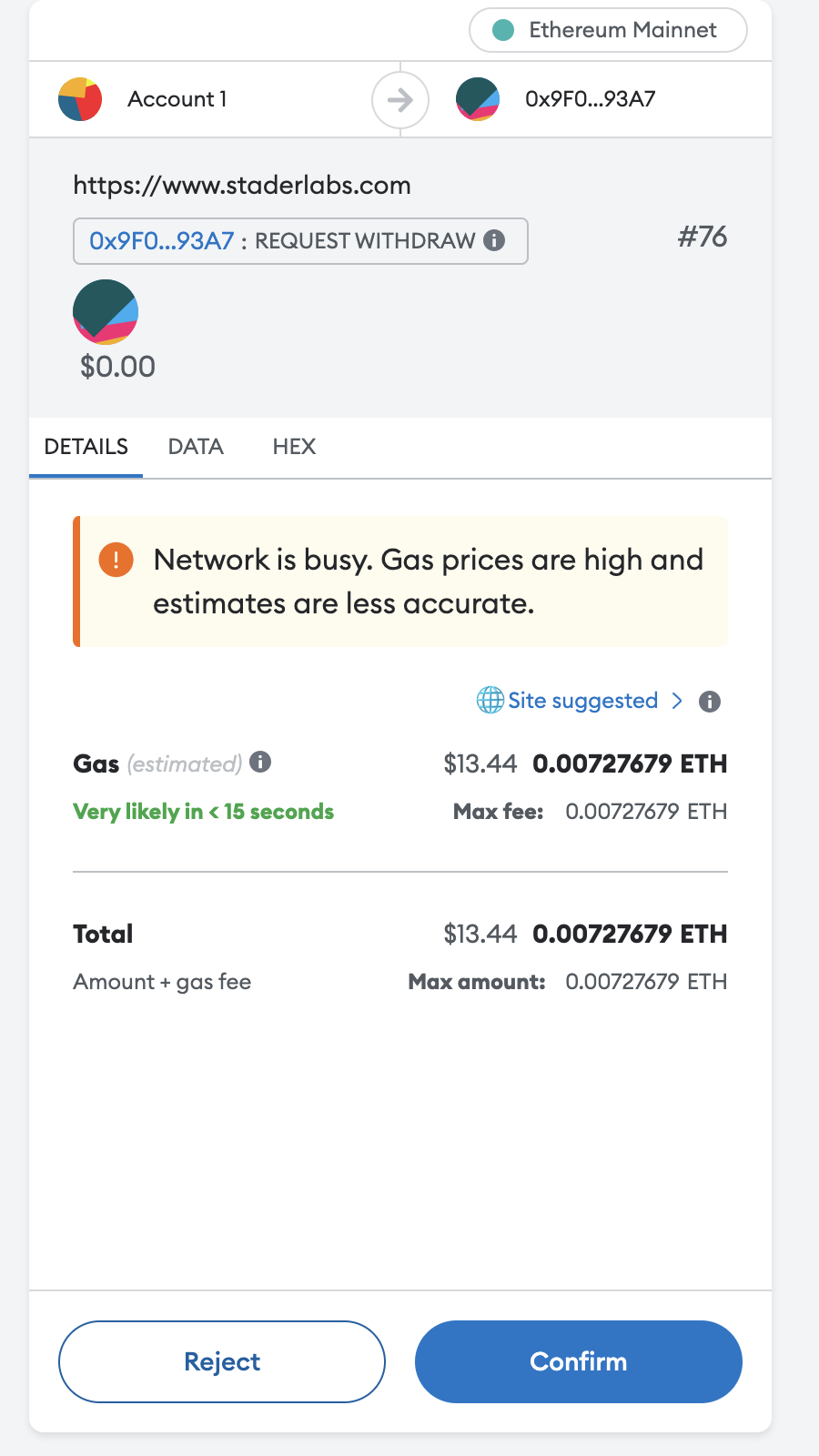This screenshot has width=819, height=1456.
Task: Click info icon beside Gas (estimated)
Action: (260, 762)
